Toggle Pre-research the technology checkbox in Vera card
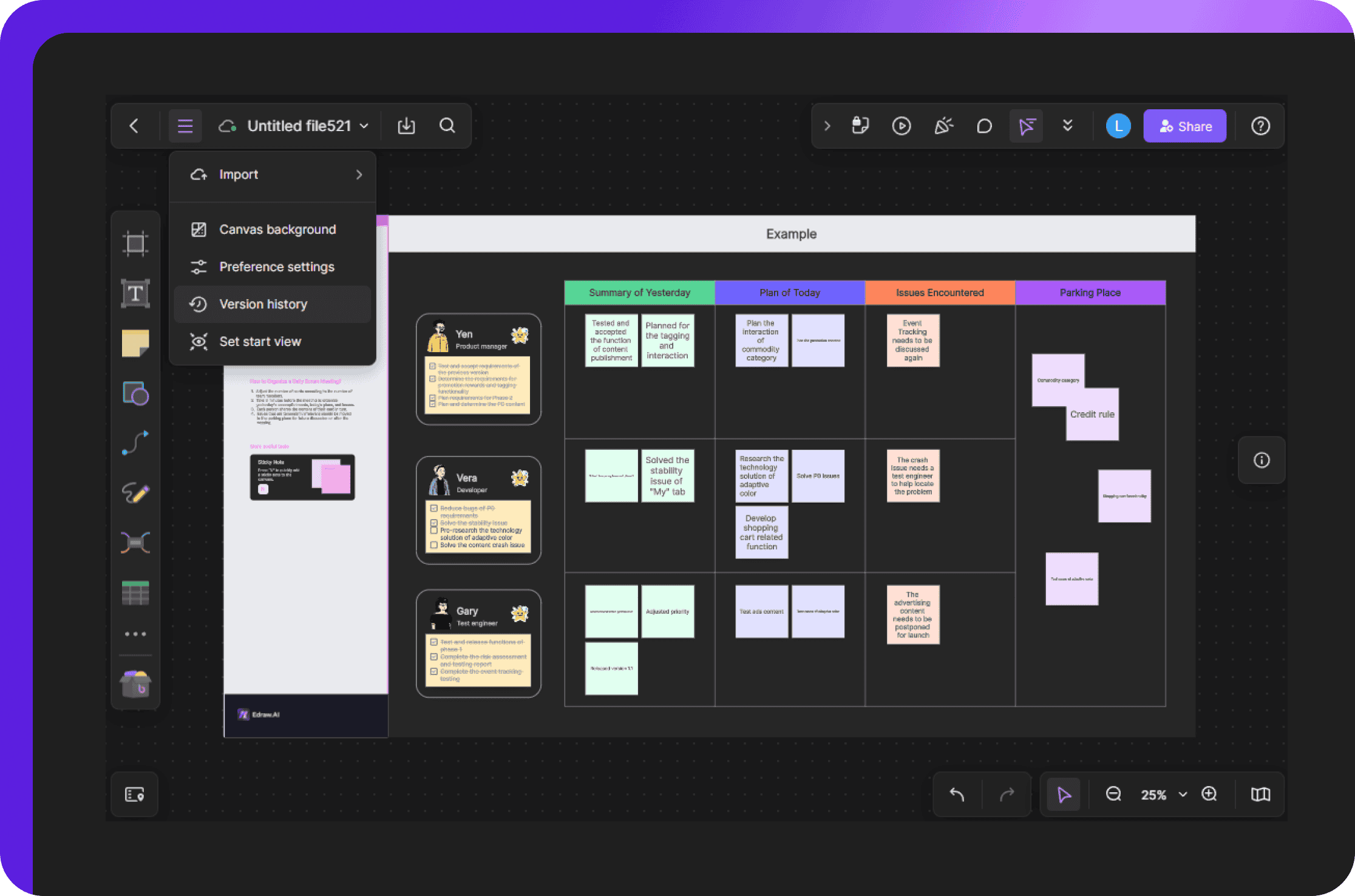This screenshot has width=1355, height=896. pos(434,531)
